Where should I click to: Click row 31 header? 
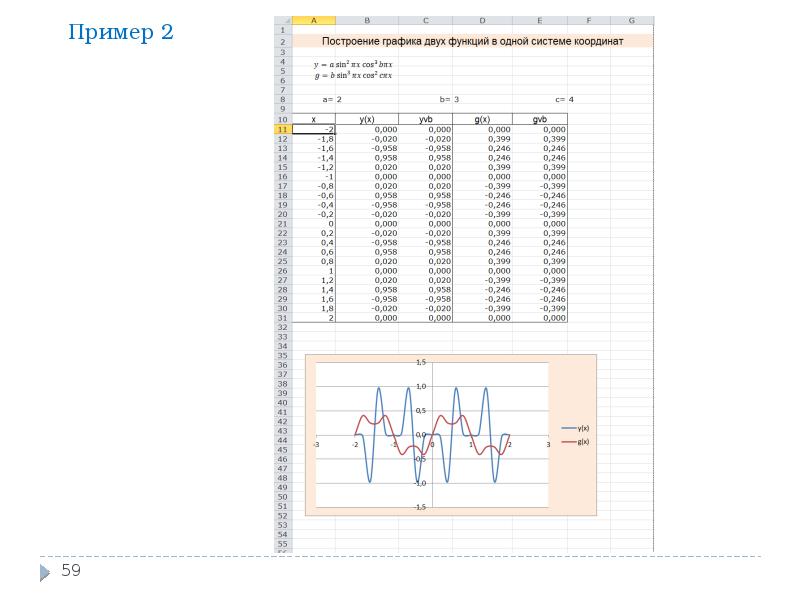282,317
